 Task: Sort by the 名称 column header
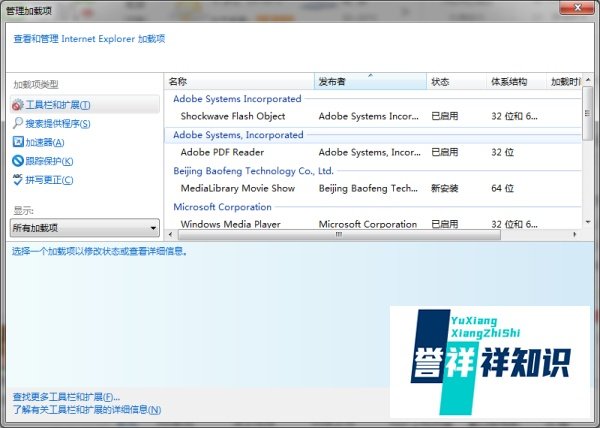coord(239,81)
